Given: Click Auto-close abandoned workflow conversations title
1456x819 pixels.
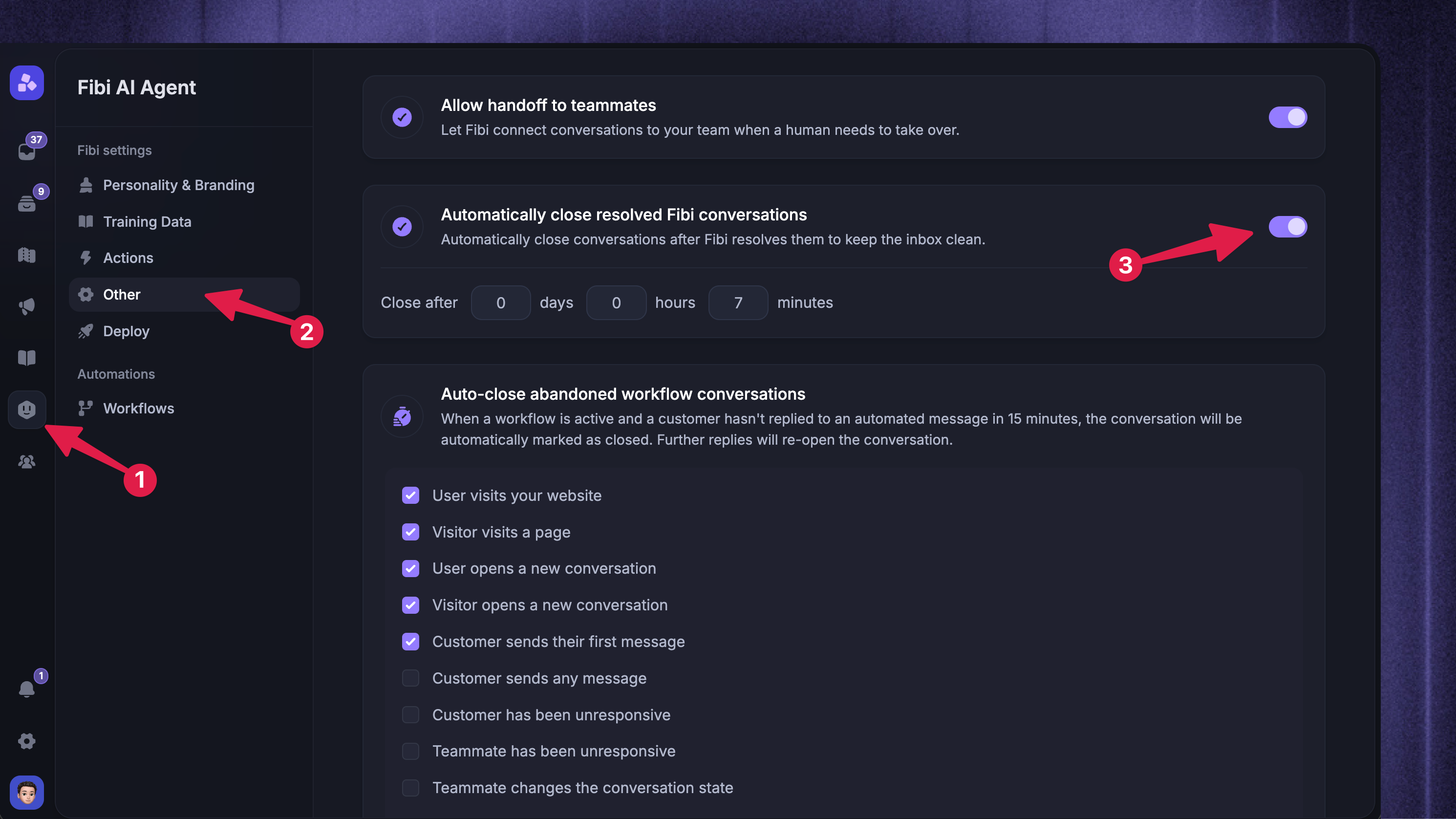Looking at the screenshot, I should (623, 394).
